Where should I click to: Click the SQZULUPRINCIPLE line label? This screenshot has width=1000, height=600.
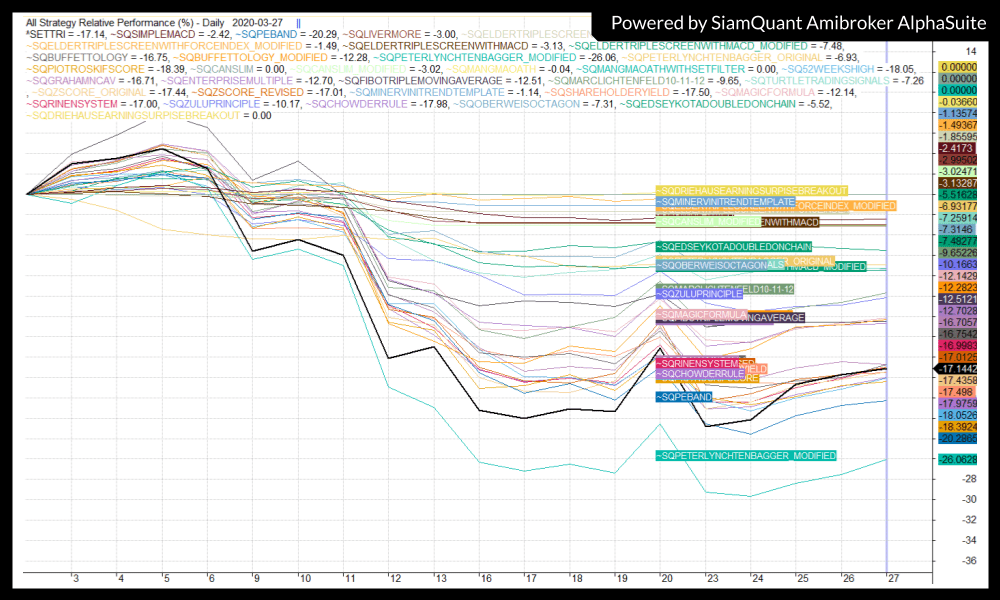click(699, 294)
